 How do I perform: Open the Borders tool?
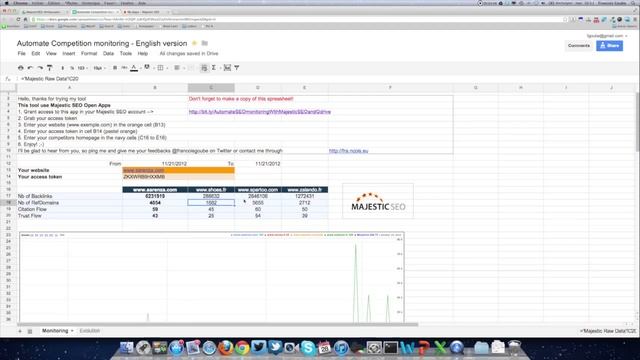[160, 68]
